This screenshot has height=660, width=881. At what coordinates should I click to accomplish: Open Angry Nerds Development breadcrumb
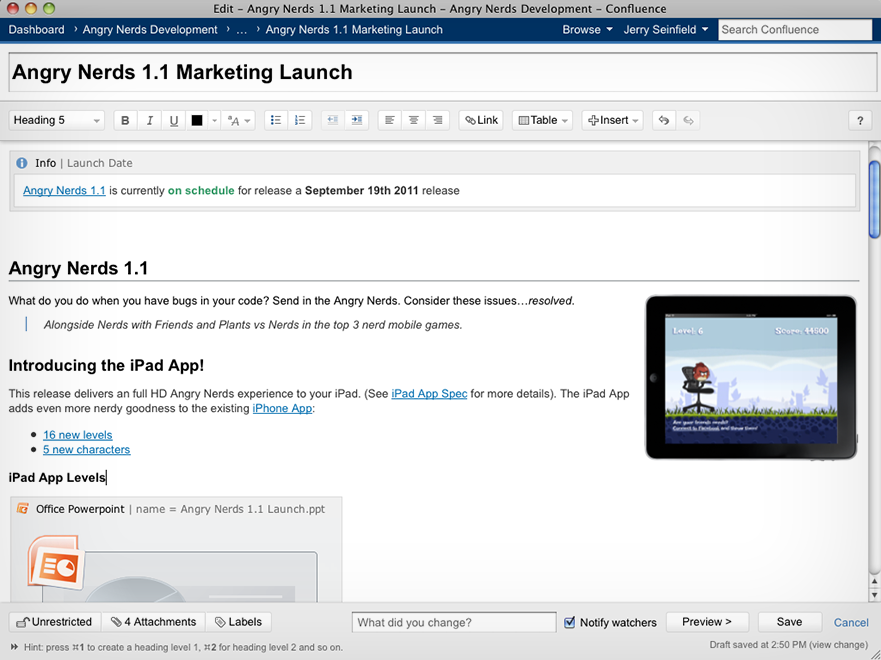click(150, 30)
